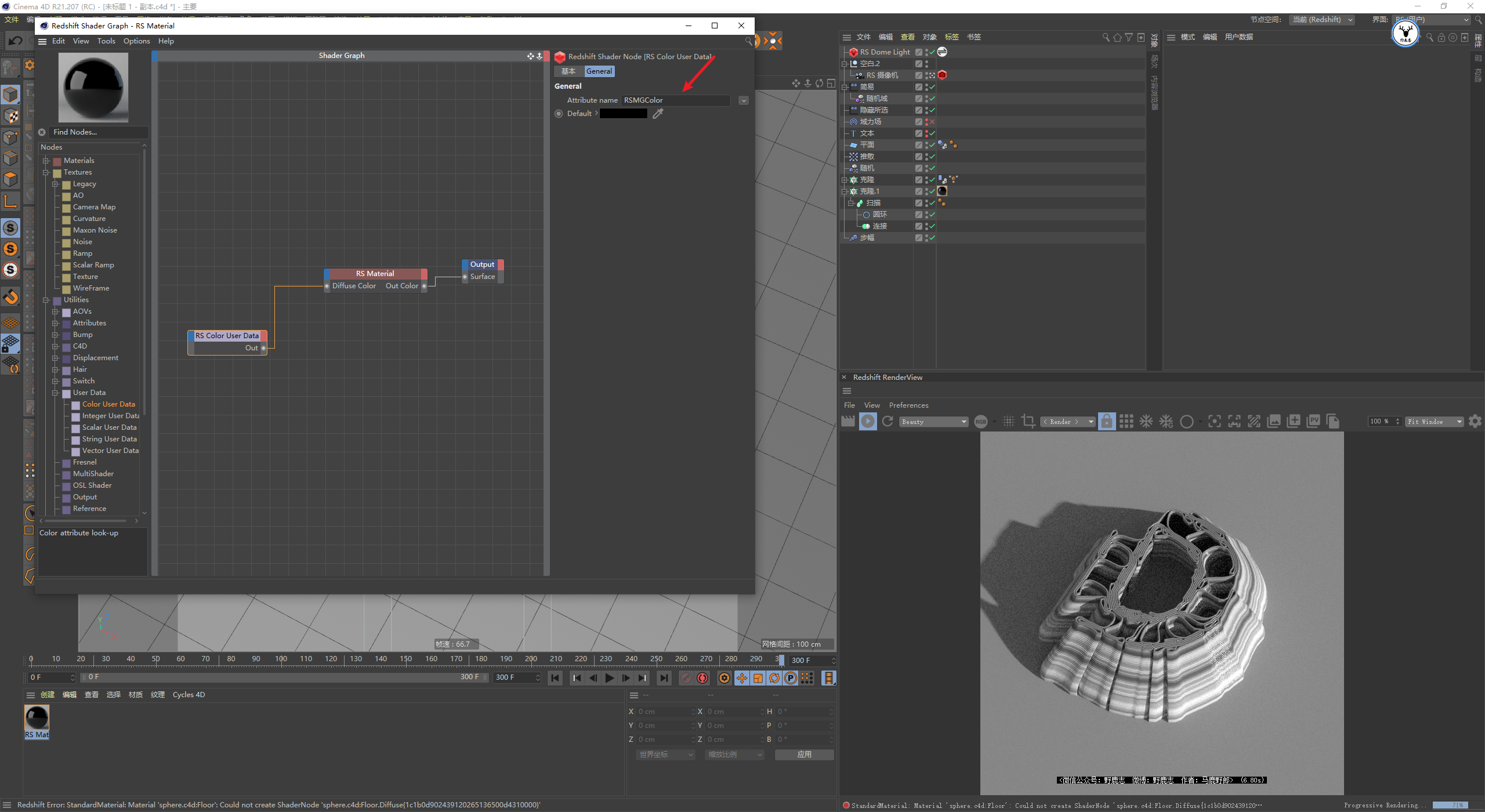
Task: Click the record active objects keyframe button
Action: click(686, 678)
